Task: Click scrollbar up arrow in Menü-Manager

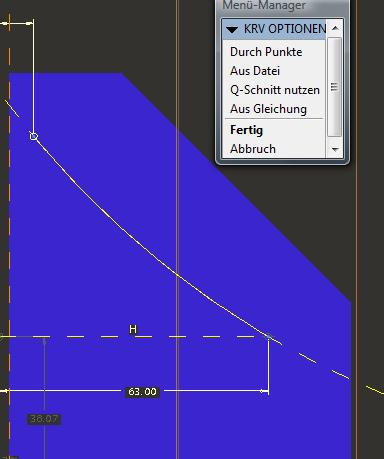Action: click(x=335, y=28)
